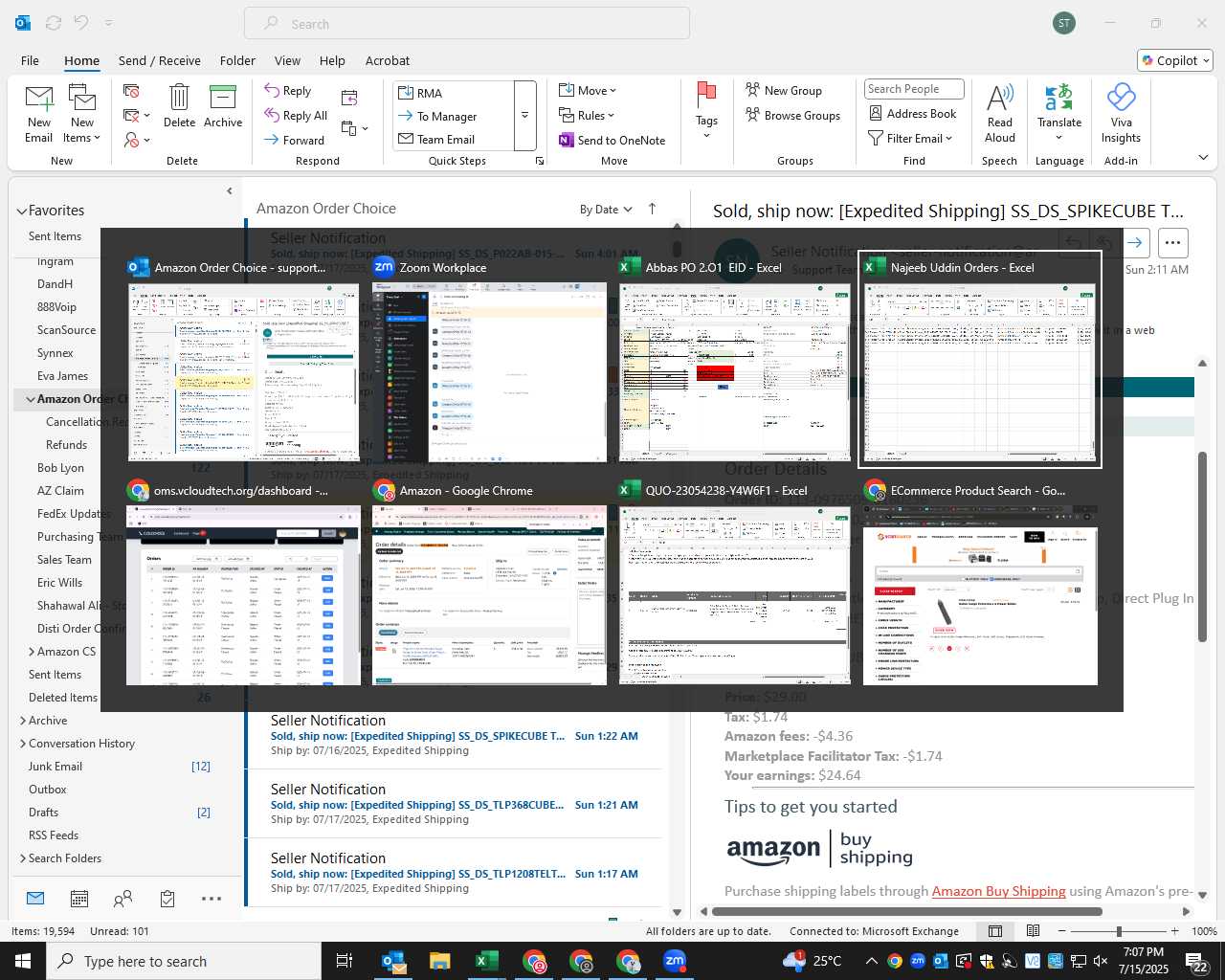Open email received Sun 1:17 AM

(455, 873)
